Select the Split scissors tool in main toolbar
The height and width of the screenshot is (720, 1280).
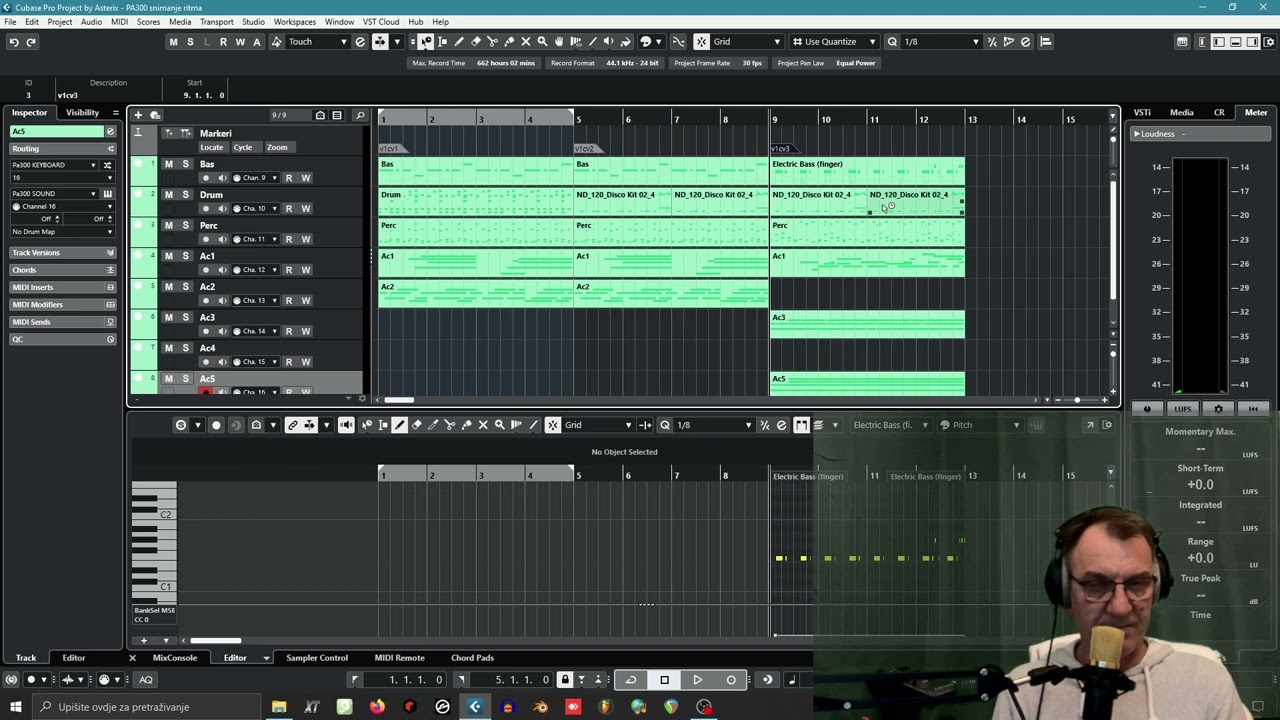click(x=492, y=41)
